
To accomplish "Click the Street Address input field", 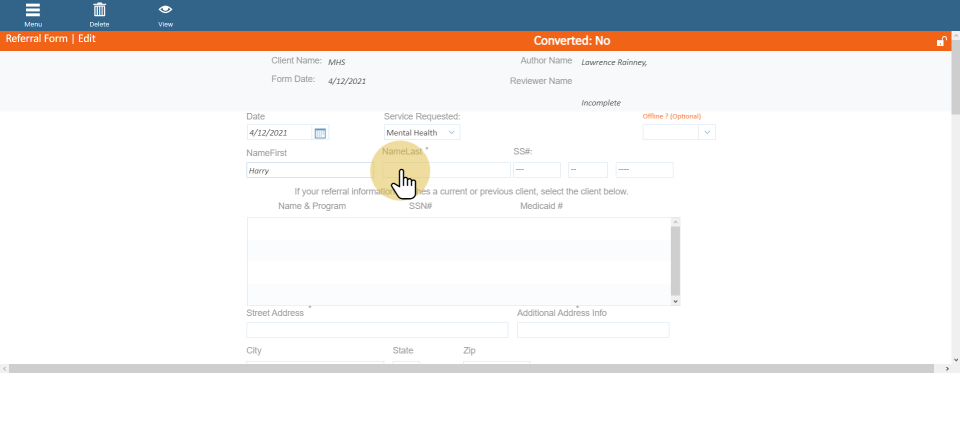I will pos(377,330).
